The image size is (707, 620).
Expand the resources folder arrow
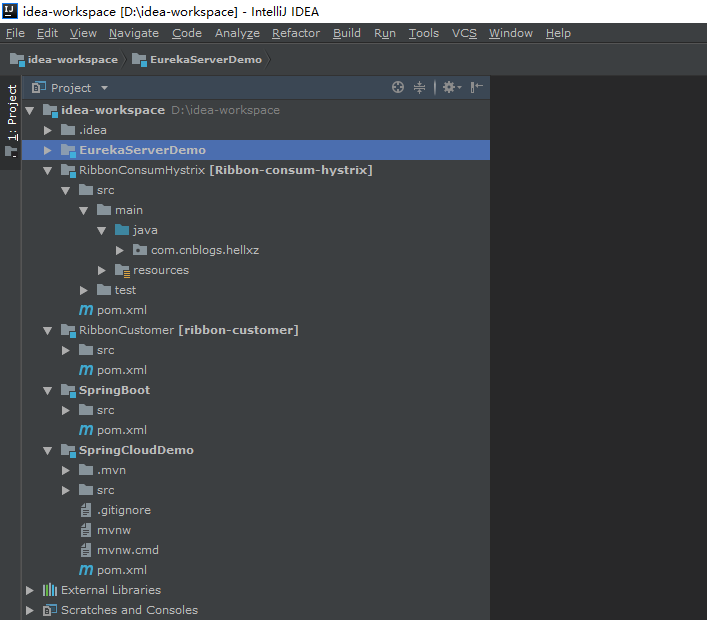point(101,270)
